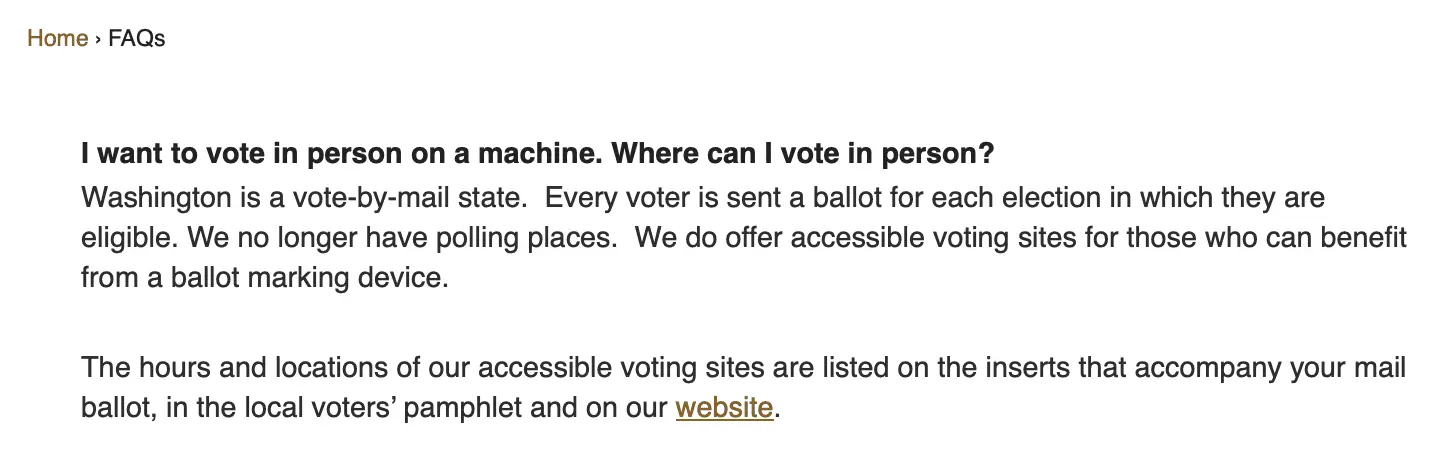This screenshot has height=474, width=1432.
Task: Click the sentence starting "We do offer accessible"
Action: click(x=1020, y=238)
